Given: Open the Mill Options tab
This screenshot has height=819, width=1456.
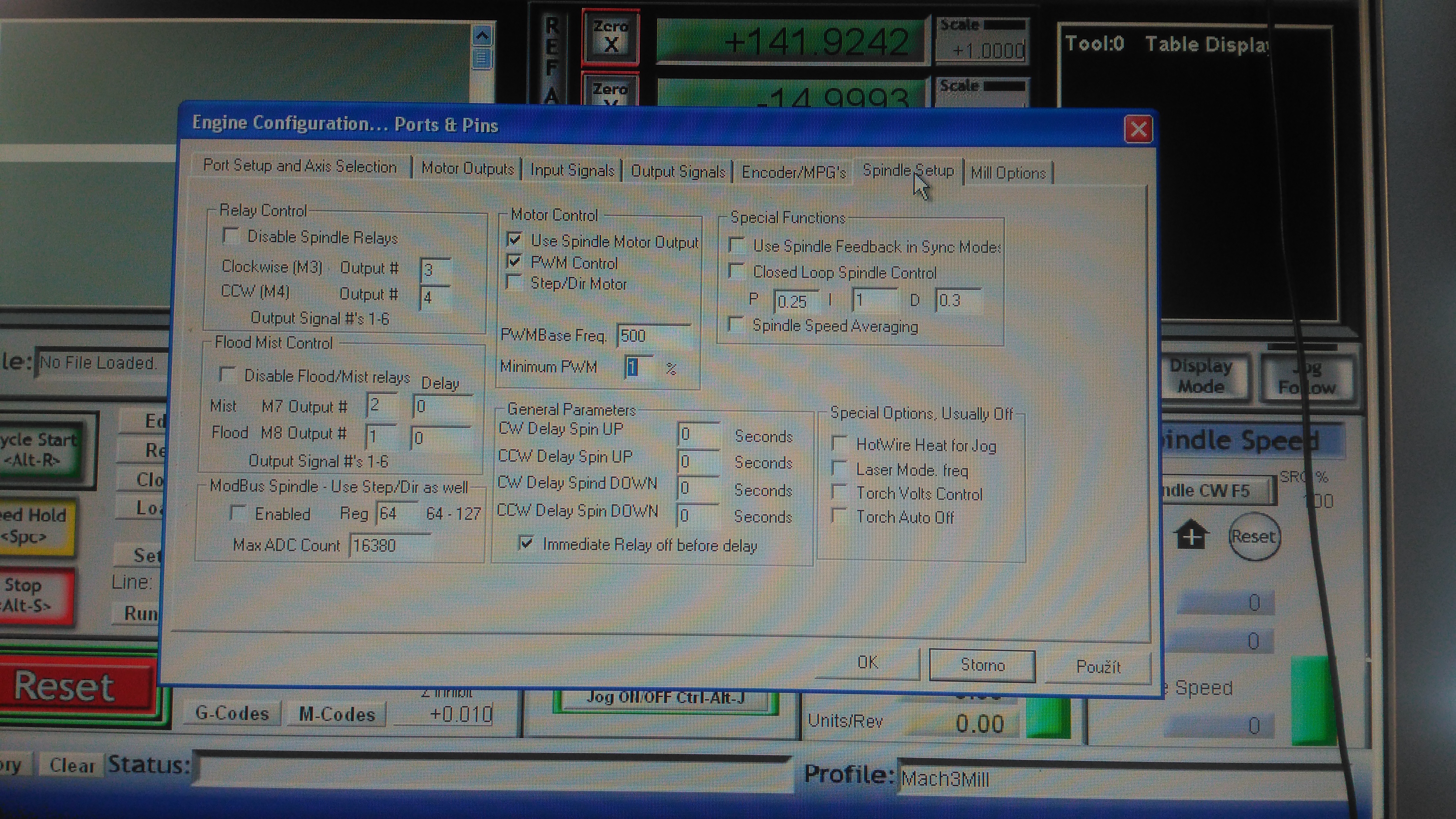Looking at the screenshot, I should coord(1008,173).
